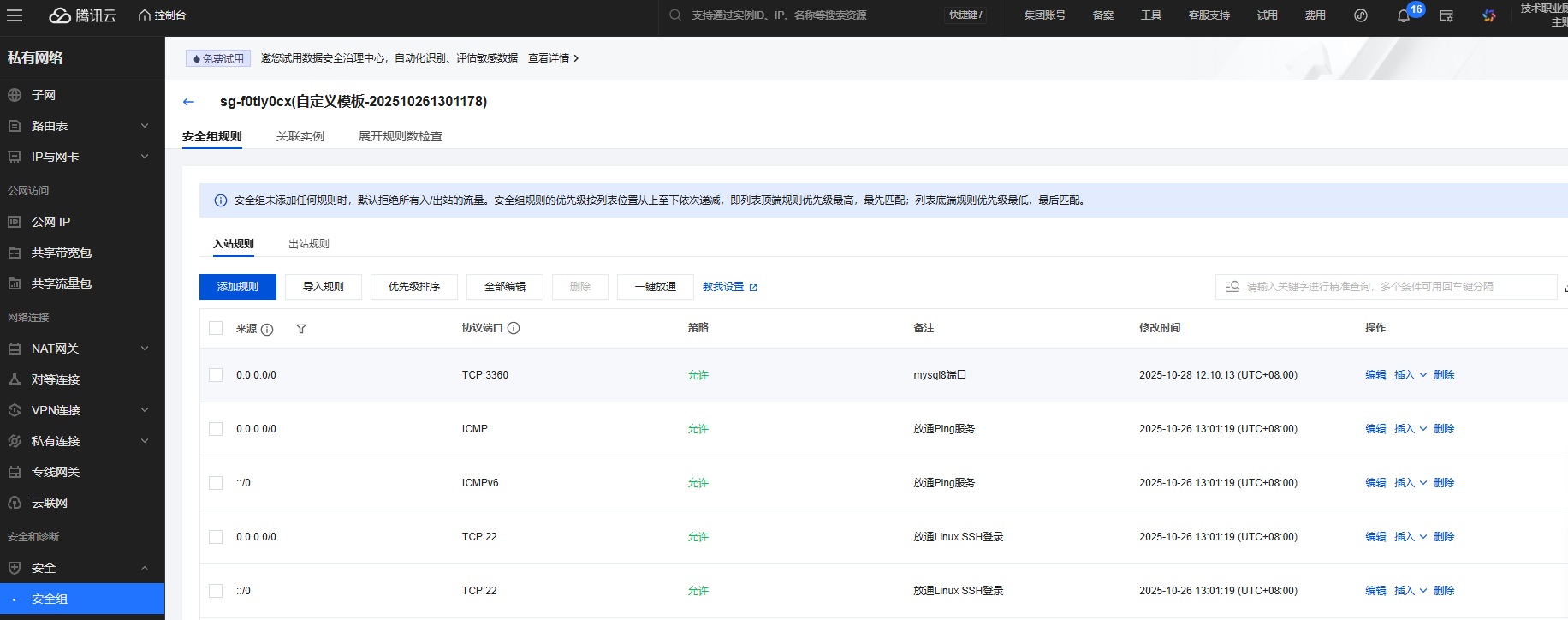Click the 控制台 home console icon
The width and height of the screenshot is (1568, 620).
(145, 15)
